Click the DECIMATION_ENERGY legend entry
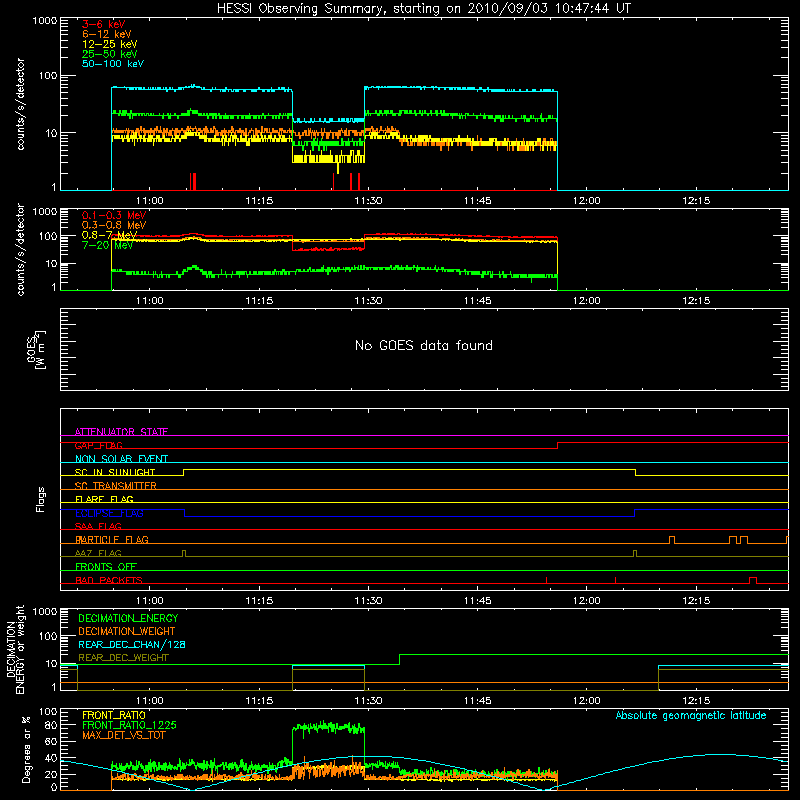Viewport: 800px width, 800px height. [128, 618]
